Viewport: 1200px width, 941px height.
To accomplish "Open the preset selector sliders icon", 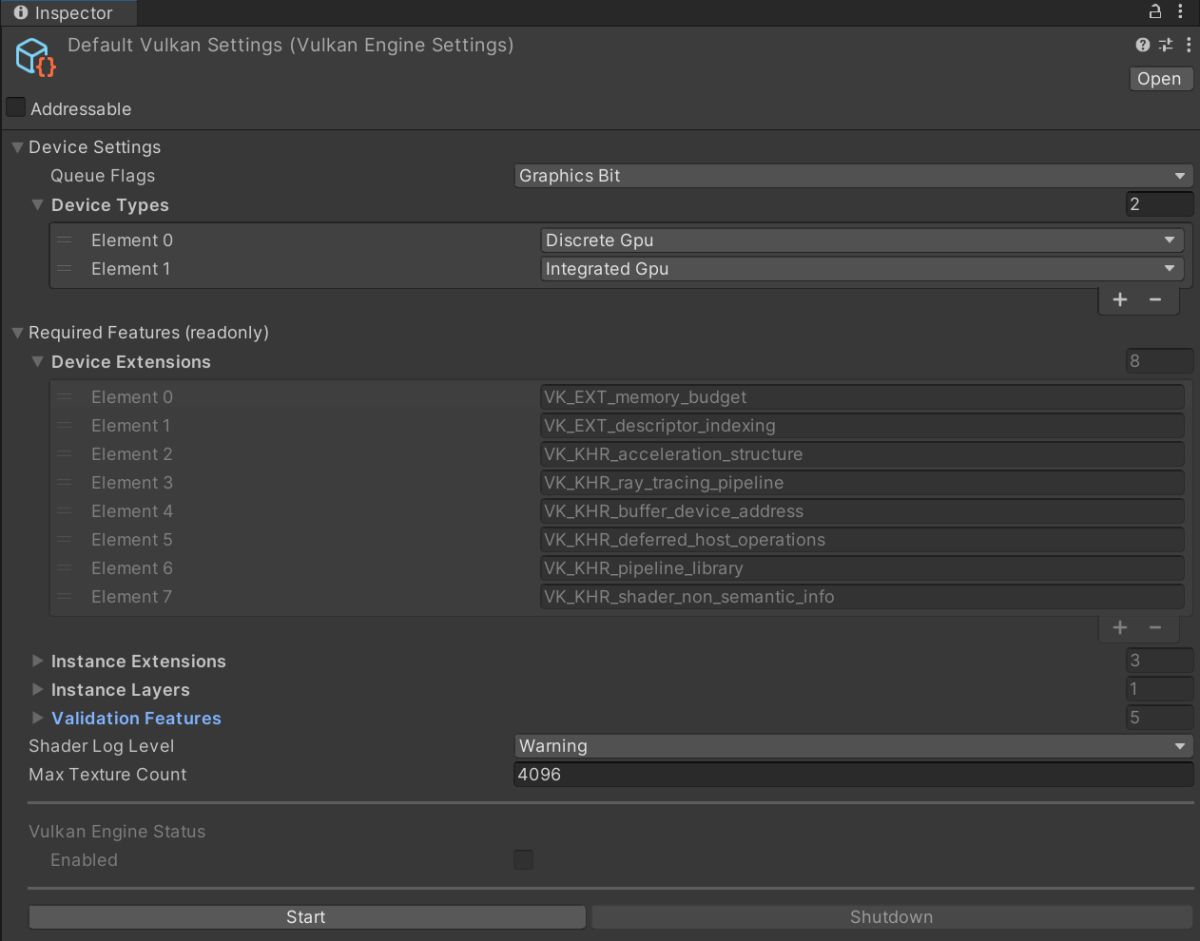I will click(x=1165, y=45).
